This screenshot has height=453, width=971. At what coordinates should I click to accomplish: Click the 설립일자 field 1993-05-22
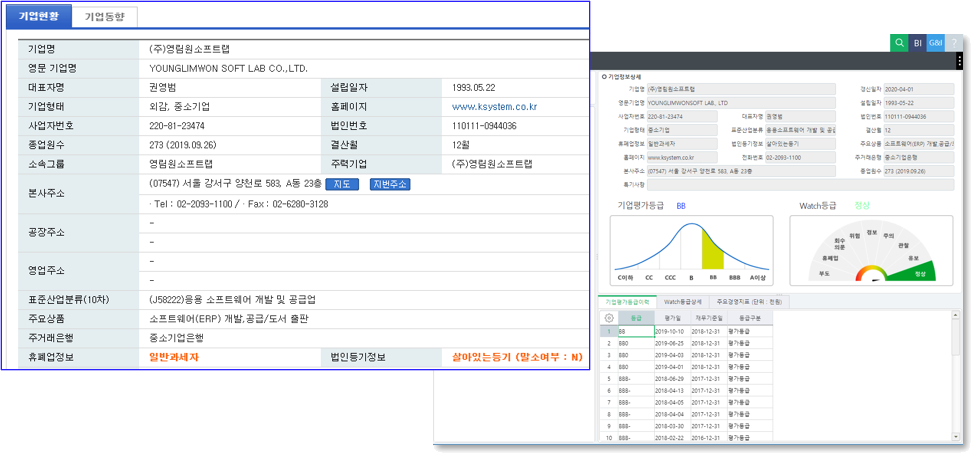coord(919,103)
